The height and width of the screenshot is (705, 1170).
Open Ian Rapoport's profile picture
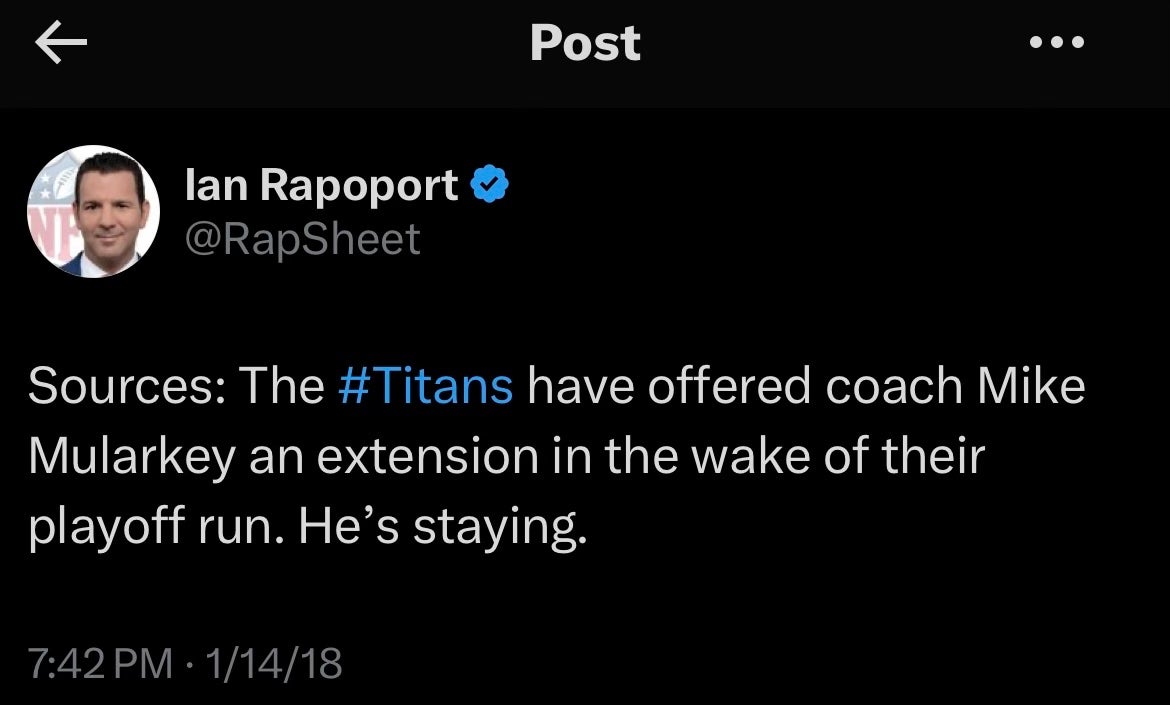93,212
